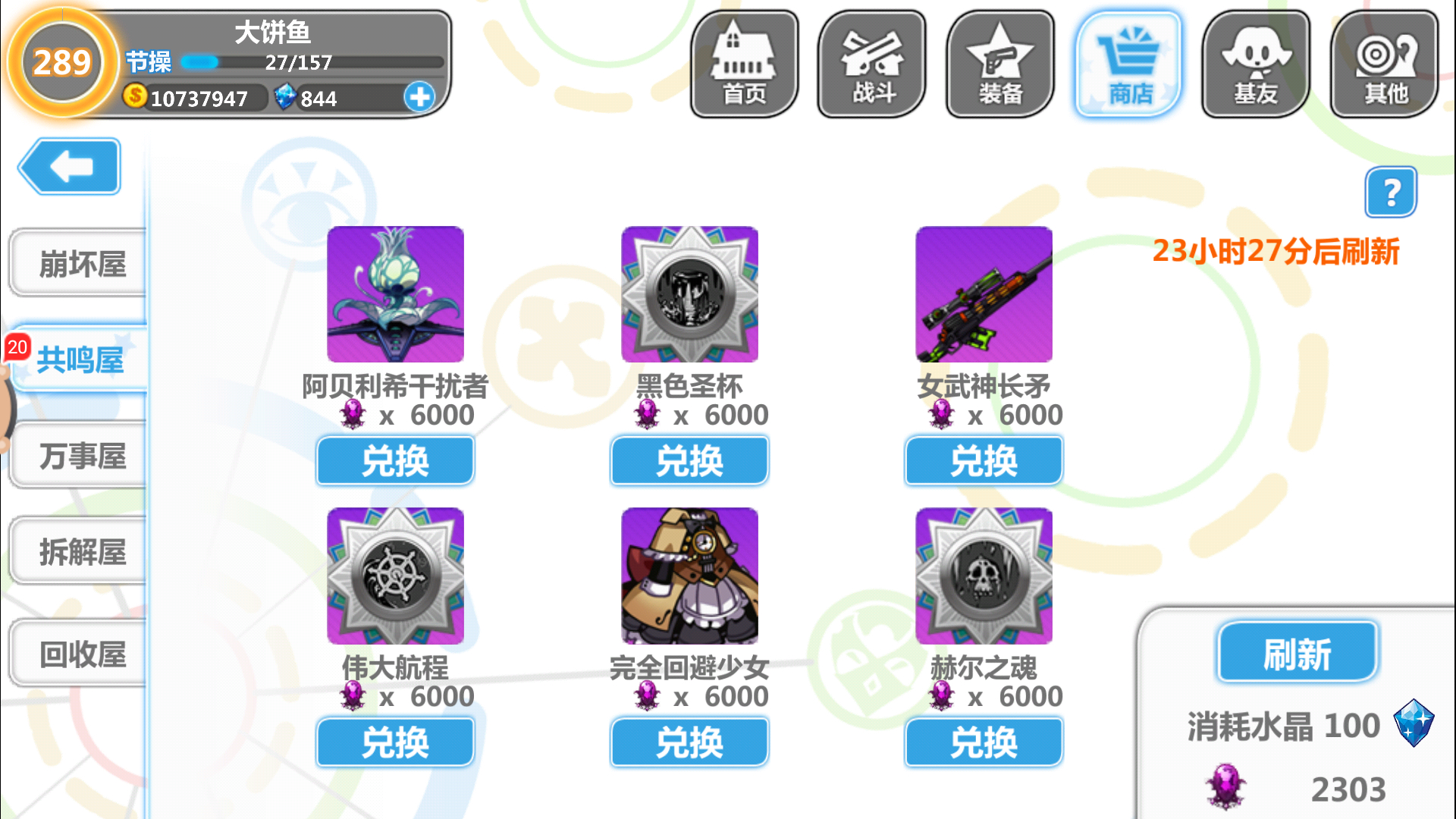This screenshot has width=1456, height=819.
Task: Open the 首页 home icon
Action: click(744, 64)
